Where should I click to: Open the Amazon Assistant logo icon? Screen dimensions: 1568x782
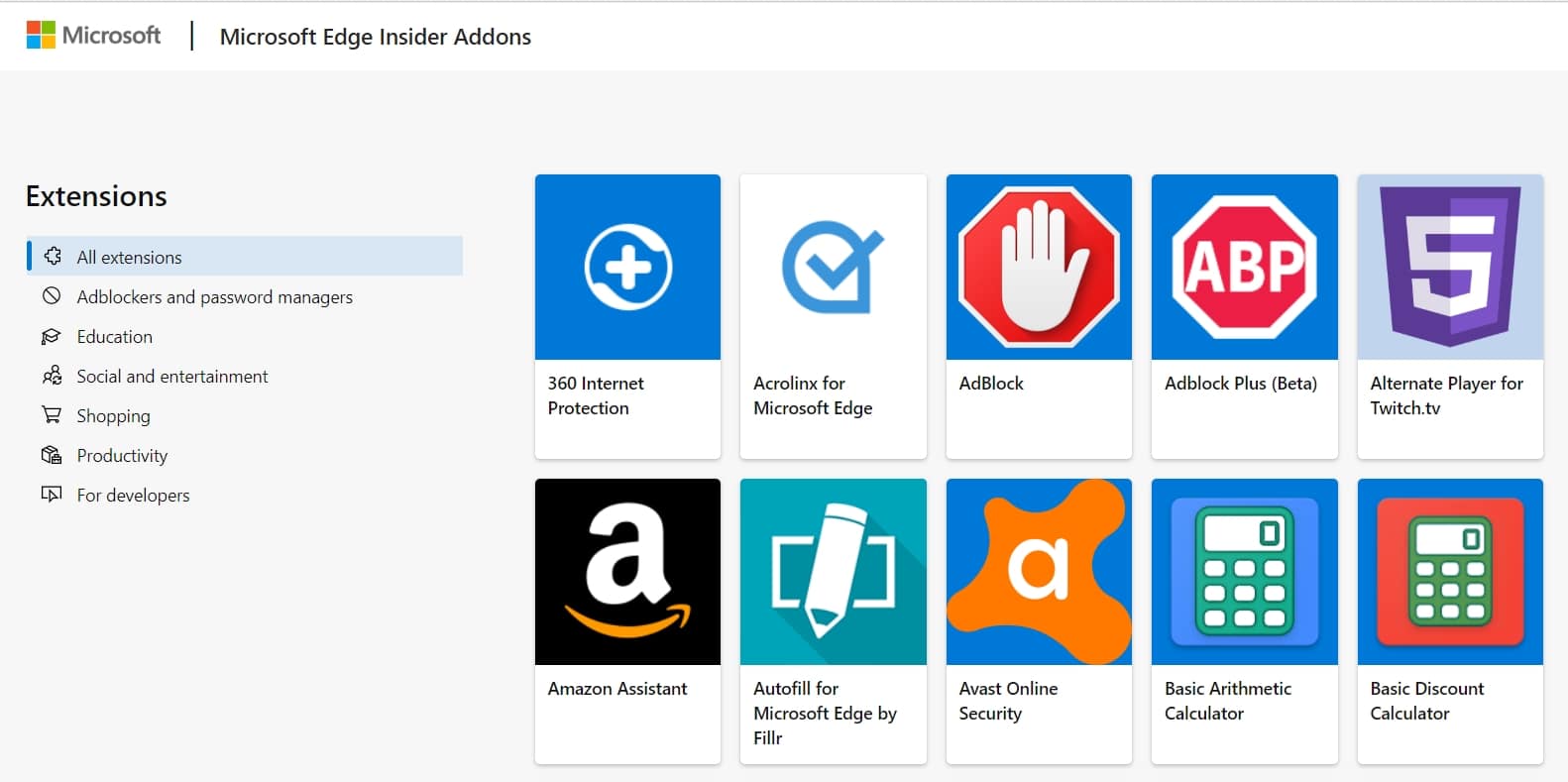(627, 572)
